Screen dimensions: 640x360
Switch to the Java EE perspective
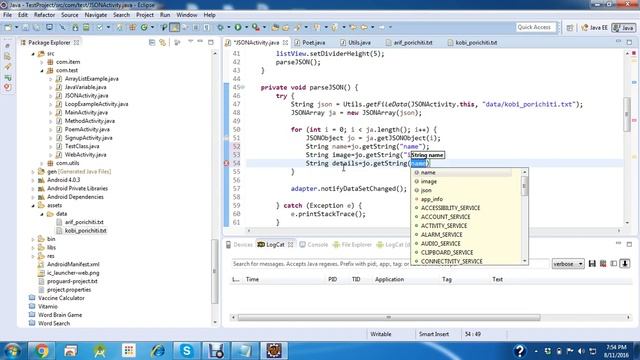pyautogui.click(x=594, y=28)
